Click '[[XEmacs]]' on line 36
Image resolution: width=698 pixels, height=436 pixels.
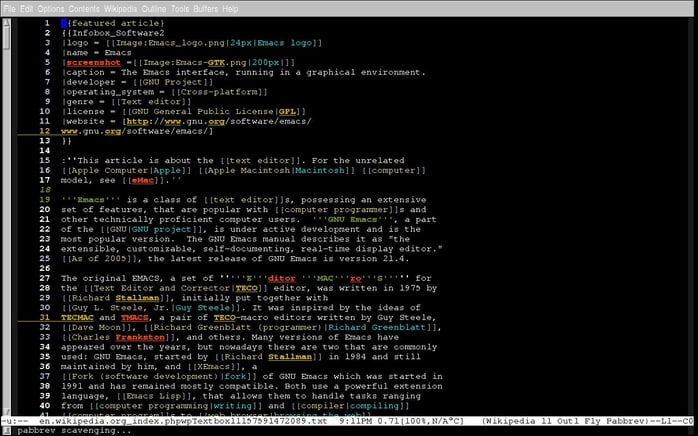[x=216, y=366]
